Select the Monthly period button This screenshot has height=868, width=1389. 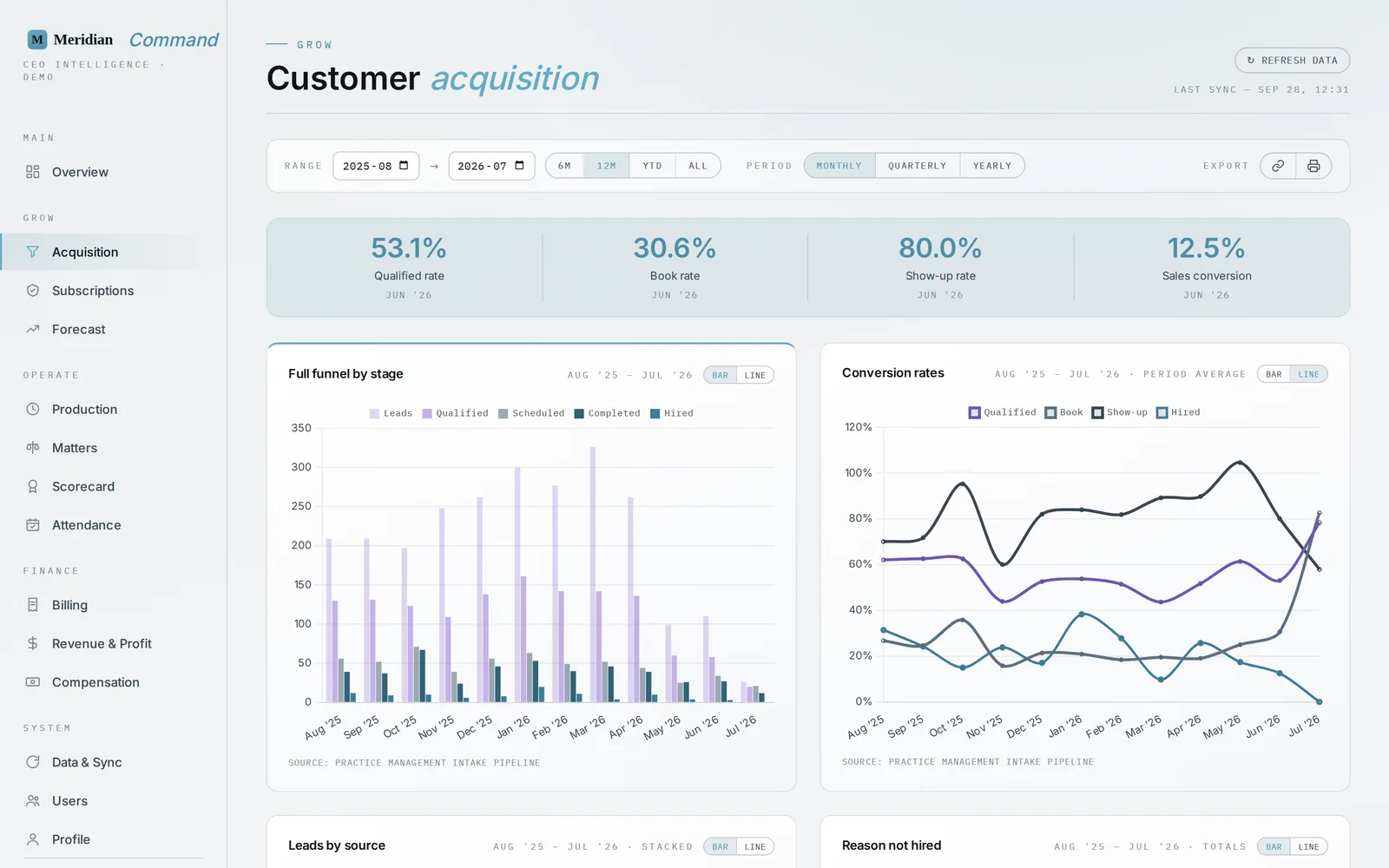839,166
